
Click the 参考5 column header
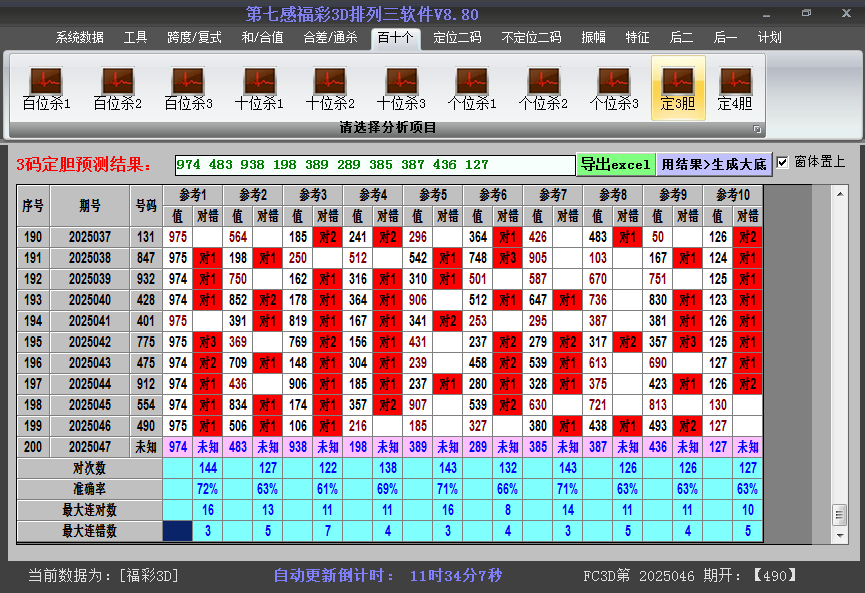coord(433,195)
